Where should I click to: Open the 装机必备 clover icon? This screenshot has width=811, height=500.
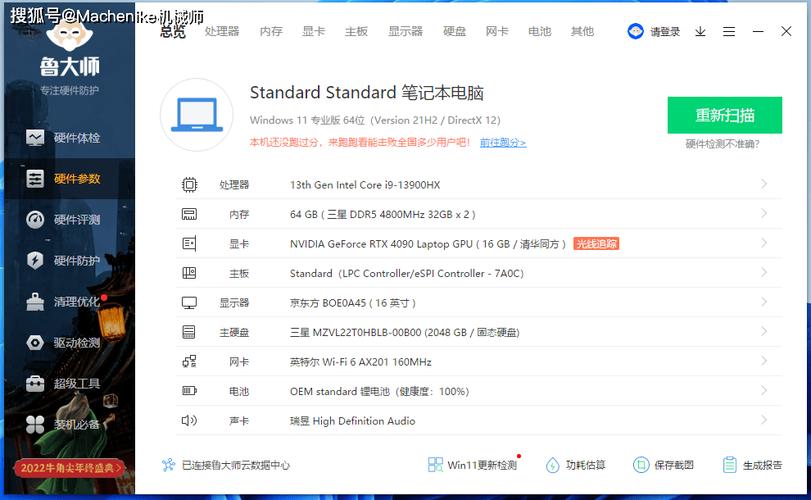tap(35, 425)
